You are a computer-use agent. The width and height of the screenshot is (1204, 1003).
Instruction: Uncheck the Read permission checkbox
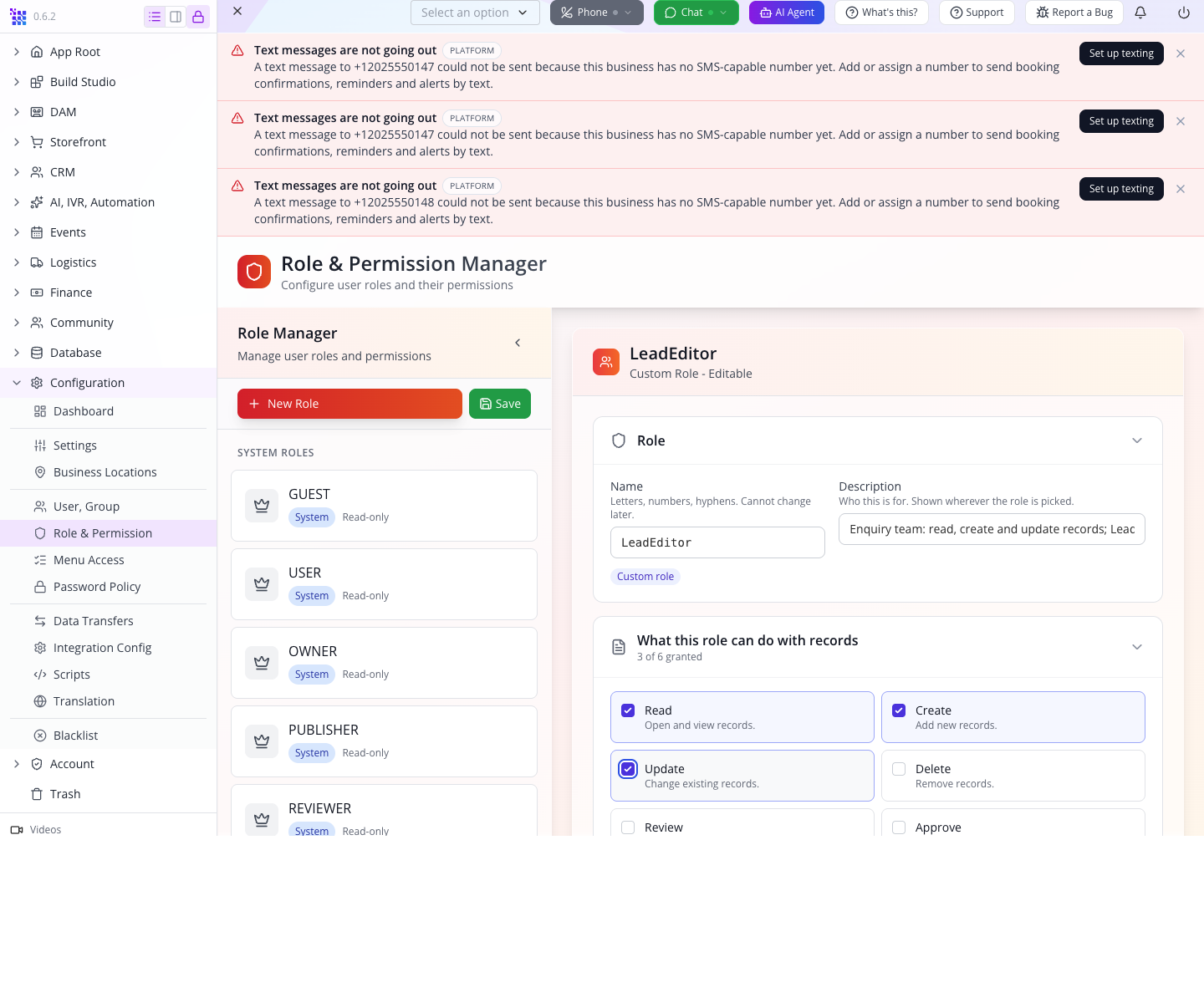(628, 710)
